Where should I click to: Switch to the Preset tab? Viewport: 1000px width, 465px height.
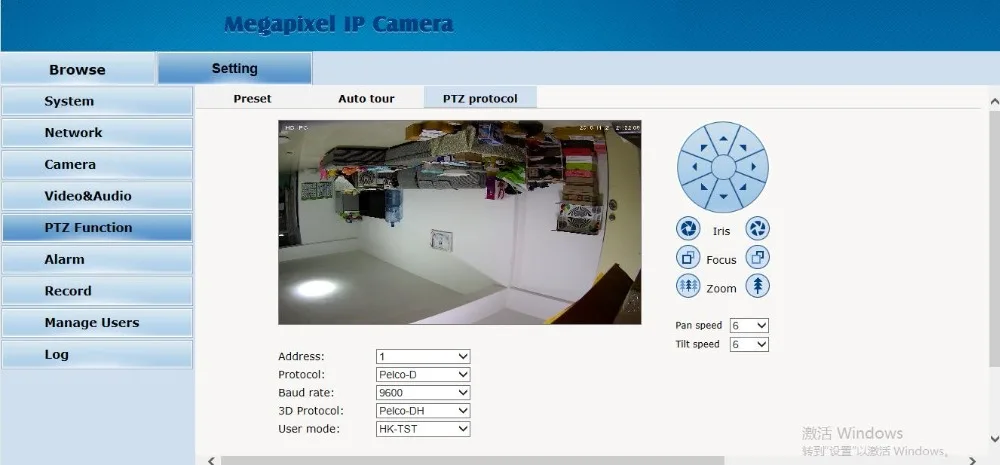(252, 99)
